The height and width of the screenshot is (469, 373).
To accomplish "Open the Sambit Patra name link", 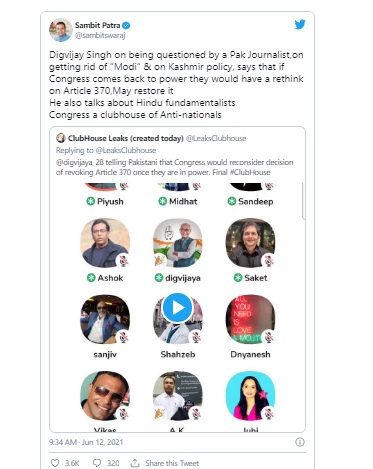I will [97, 25].
